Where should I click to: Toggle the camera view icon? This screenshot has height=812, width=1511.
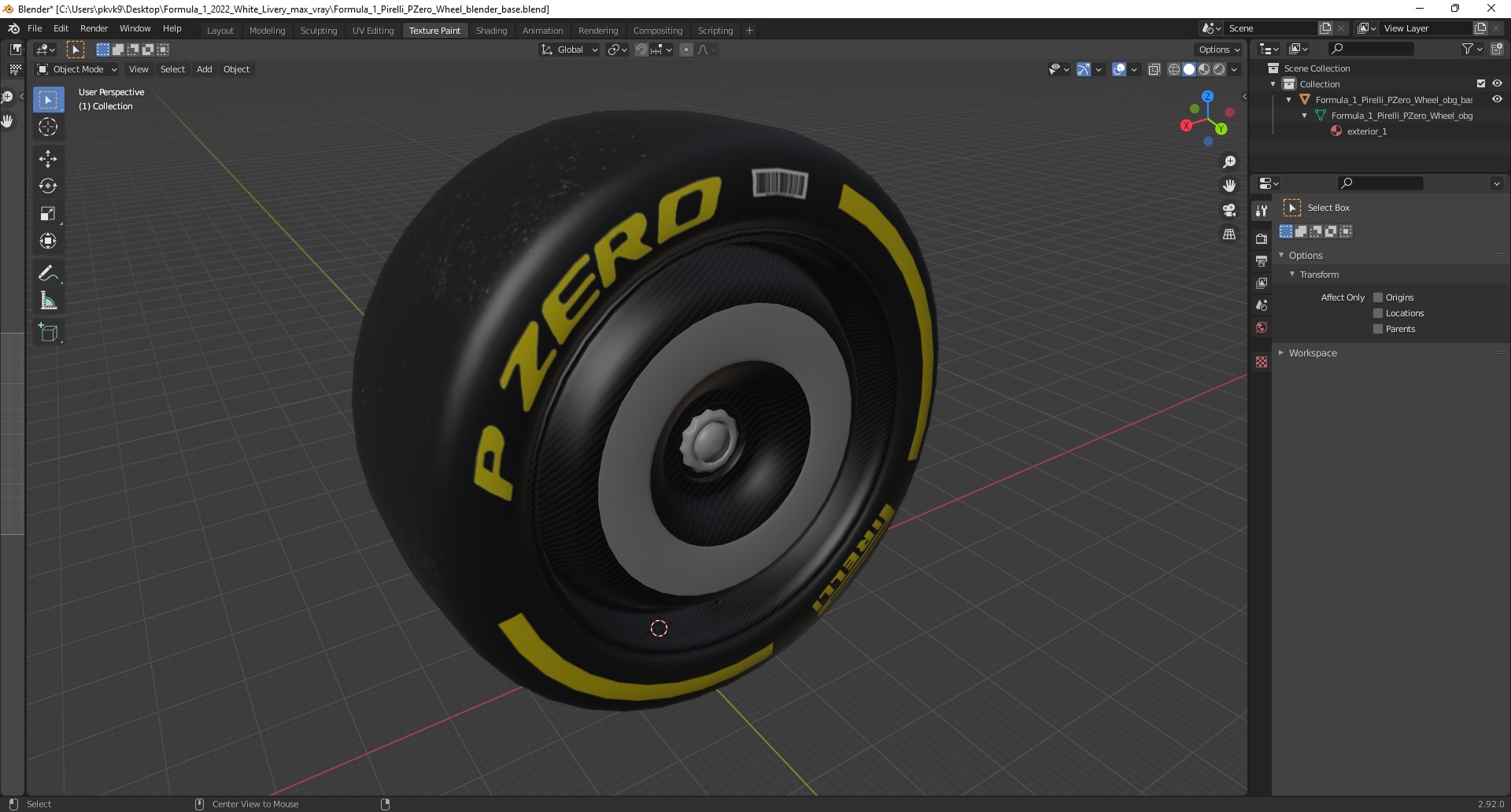point(1229,210)
